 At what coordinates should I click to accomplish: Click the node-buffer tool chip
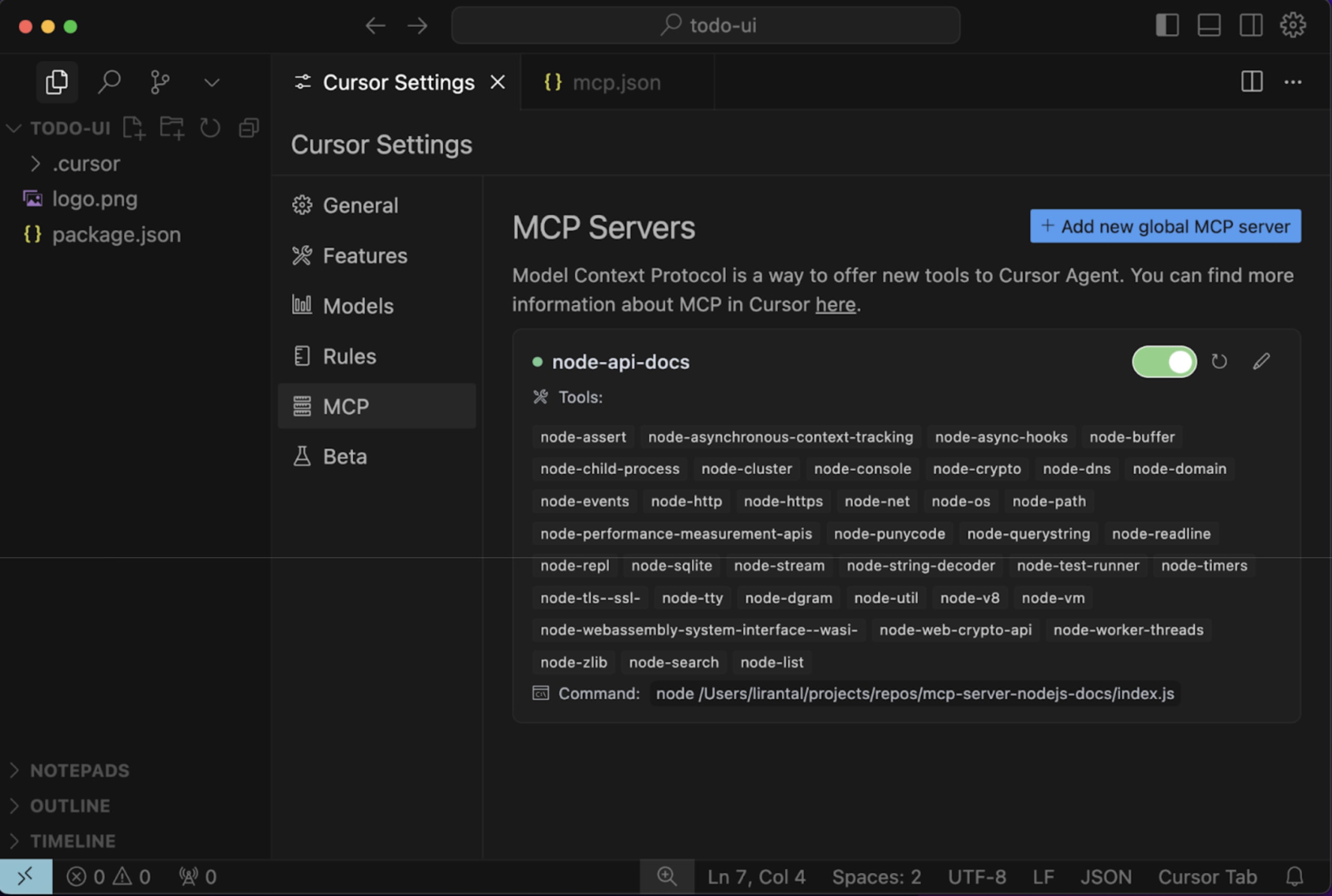click(1132, 437)
